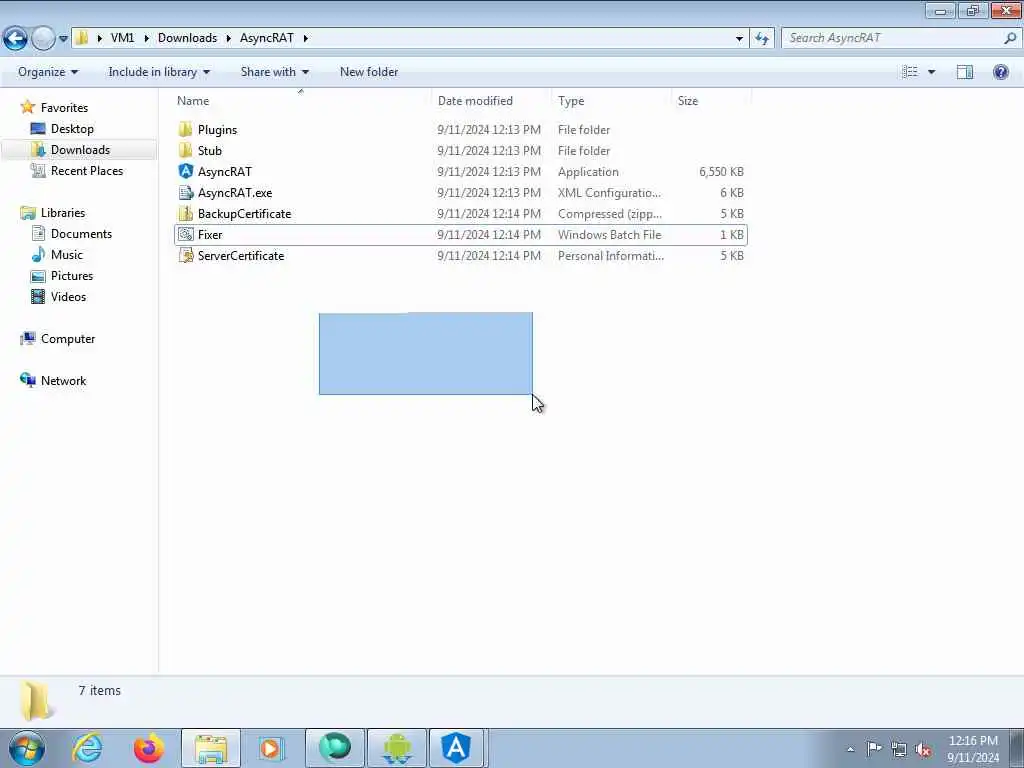Click the Windows Batch File type cell
The height and width of the screenshot is (768, 1024).
609,234
